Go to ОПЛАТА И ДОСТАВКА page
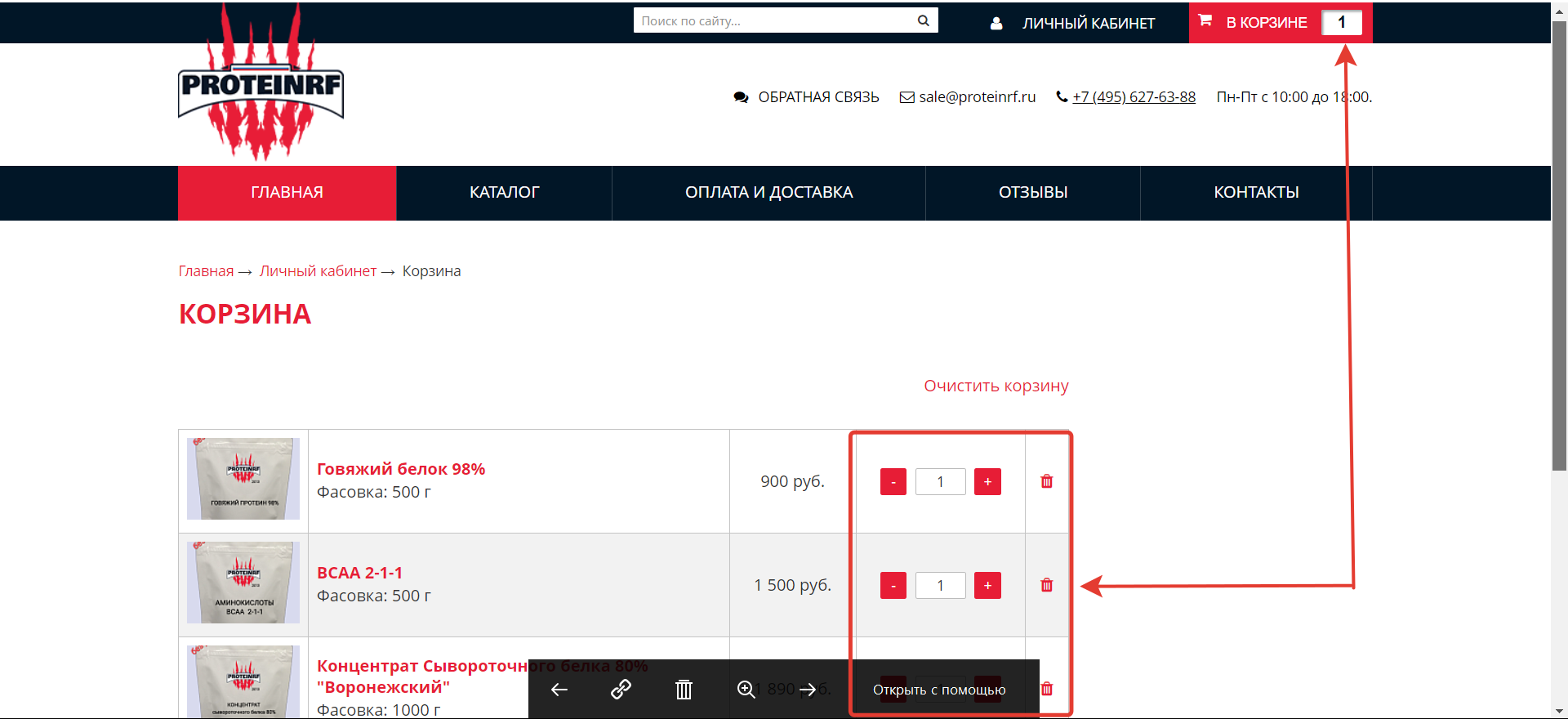1568x719 pixels. pos(768,193)
